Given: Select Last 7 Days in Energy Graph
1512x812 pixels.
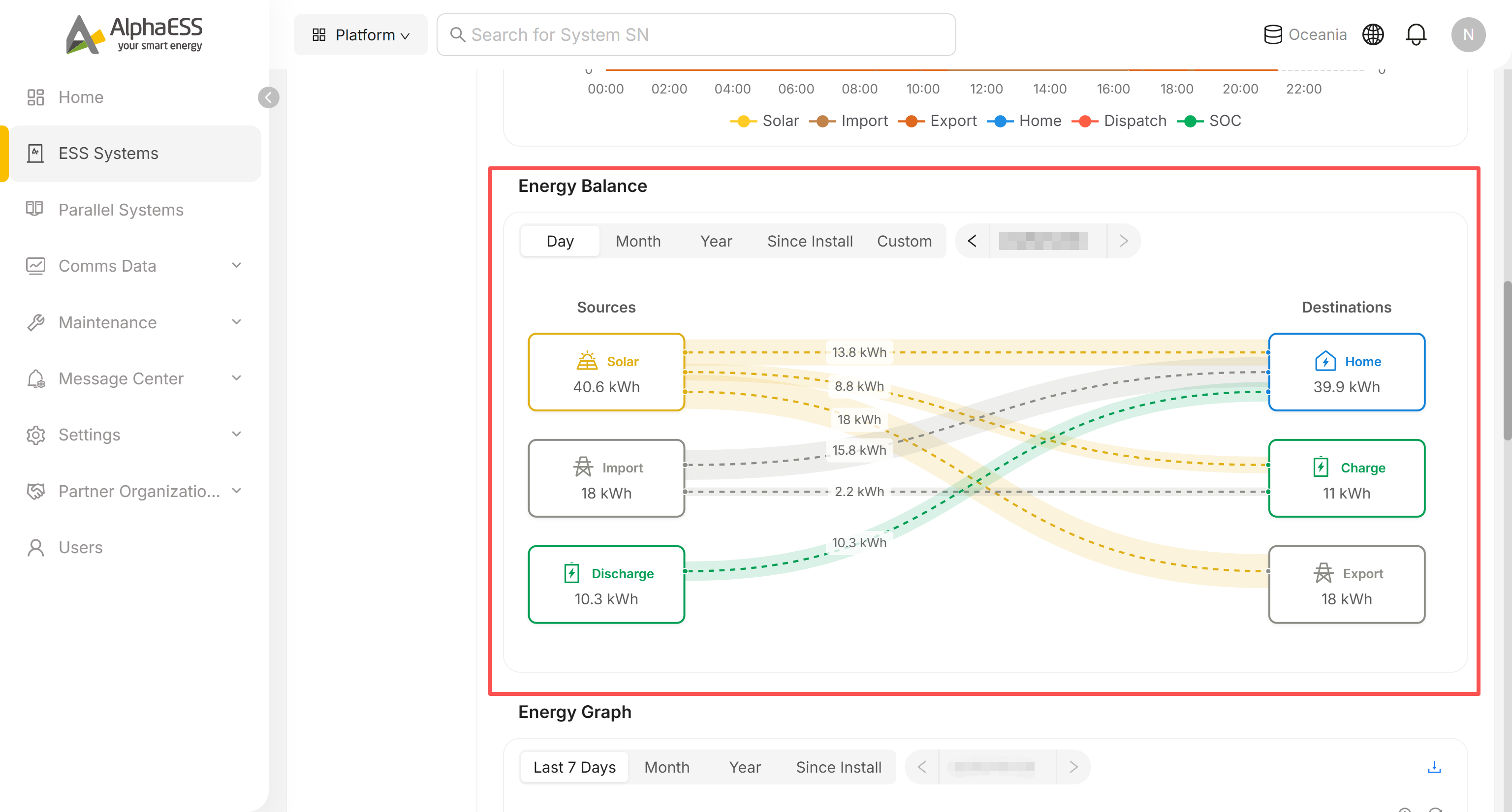Looking at the screenshot, I should click(574, 767).
